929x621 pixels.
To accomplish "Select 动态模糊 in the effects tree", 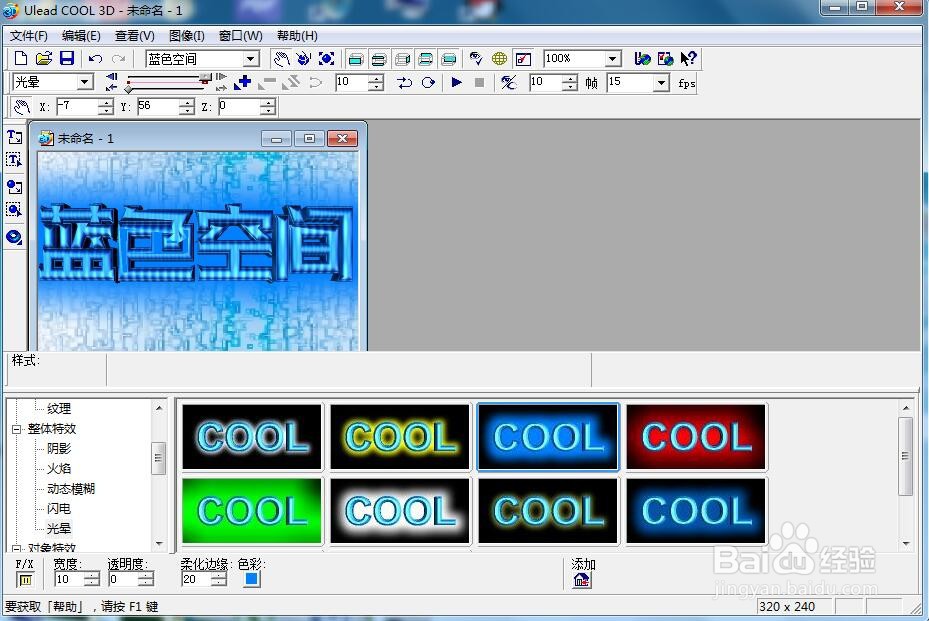I will [71, 489].
